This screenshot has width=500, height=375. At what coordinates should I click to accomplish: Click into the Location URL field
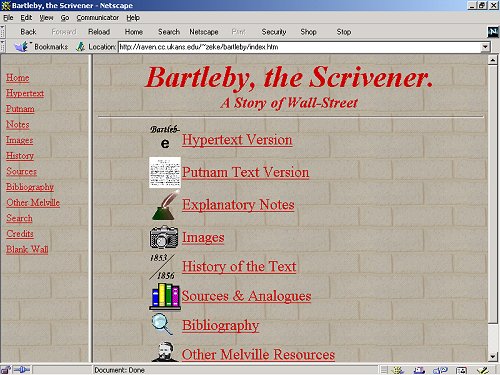click(x=299, y=47)
